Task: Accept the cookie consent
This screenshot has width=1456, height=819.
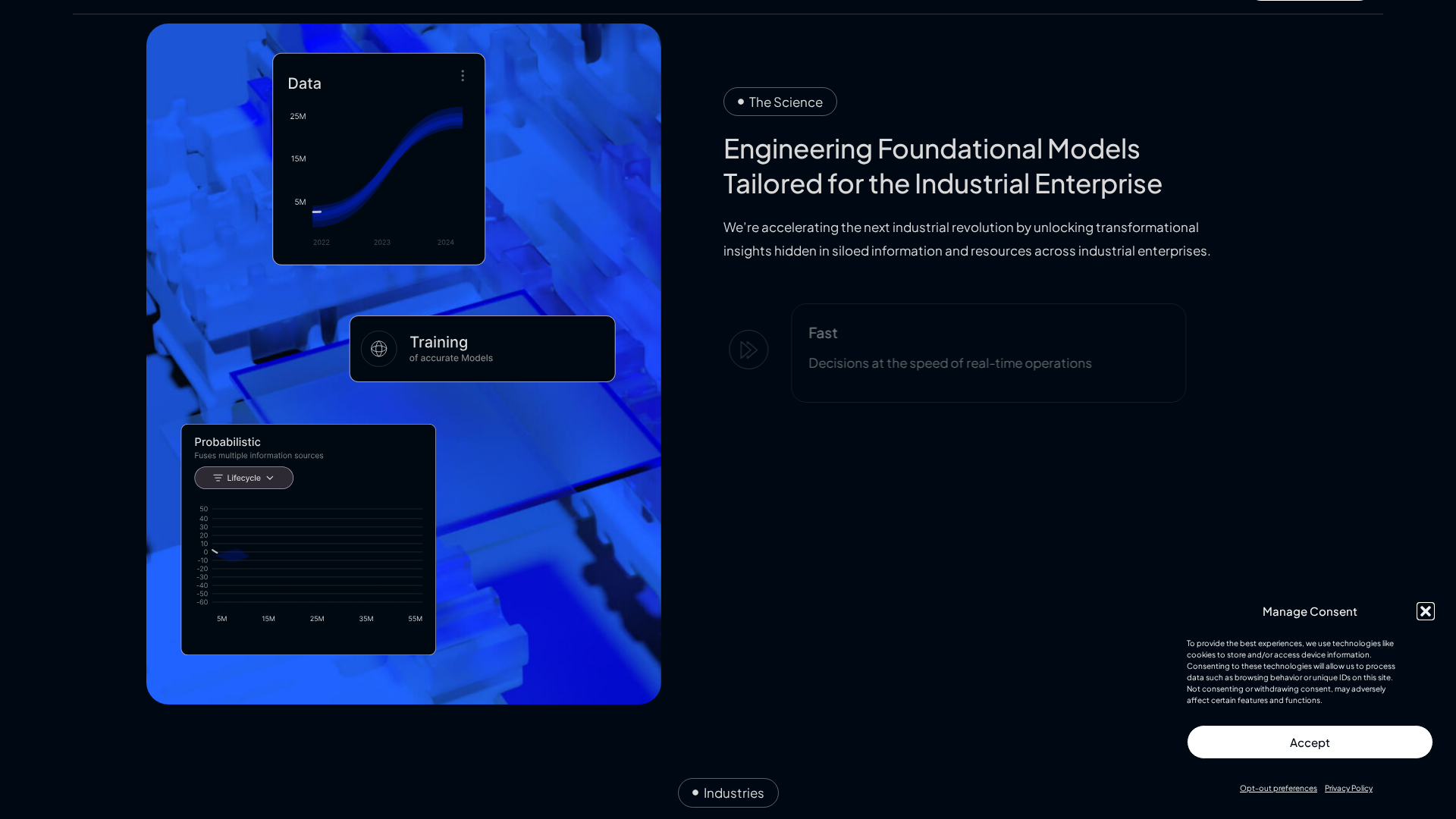Action: (1310, 742)
